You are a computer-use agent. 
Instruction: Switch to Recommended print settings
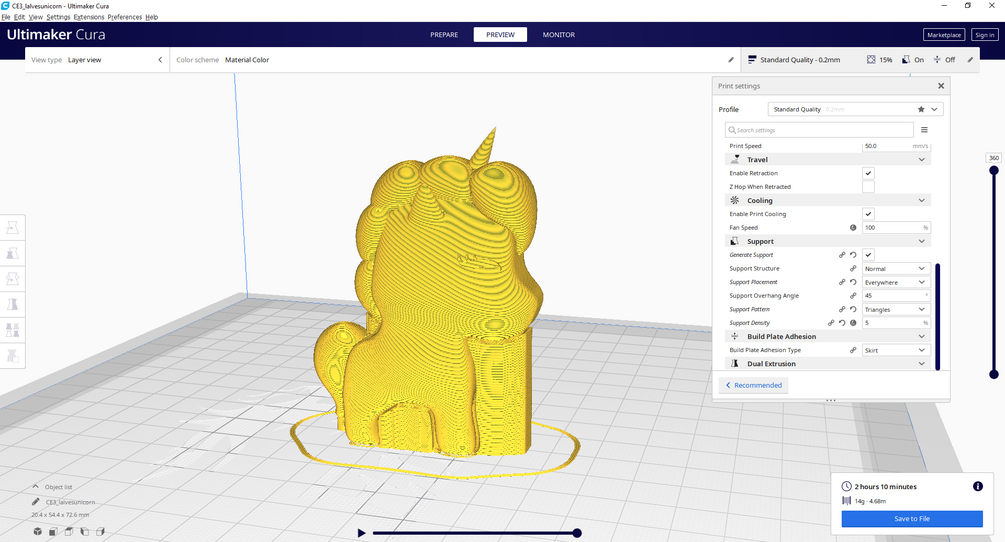pos(754,385)
